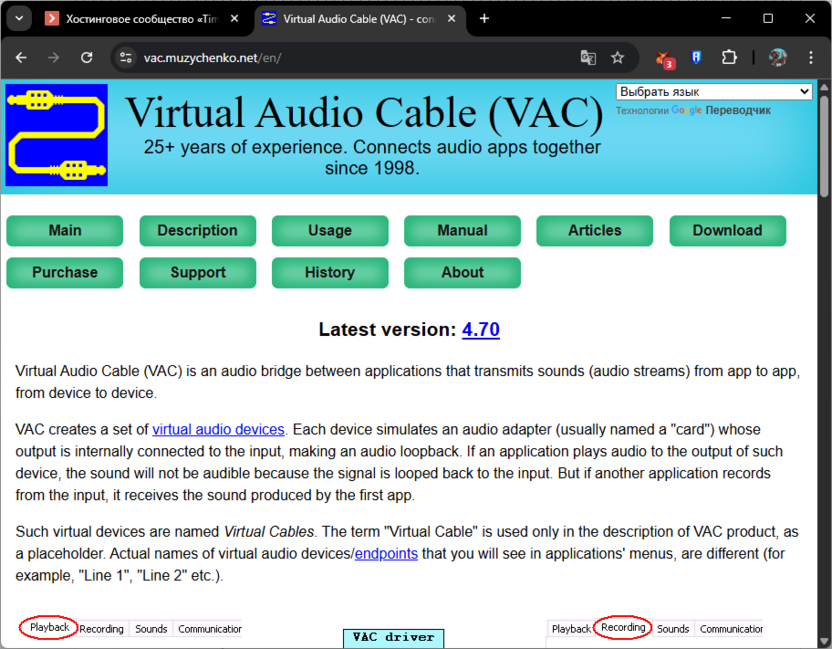This screenshot has width=832, height=649.
Task: Open a new tab with the plus button
Action: pyautogui.click(x=484, y=19)
